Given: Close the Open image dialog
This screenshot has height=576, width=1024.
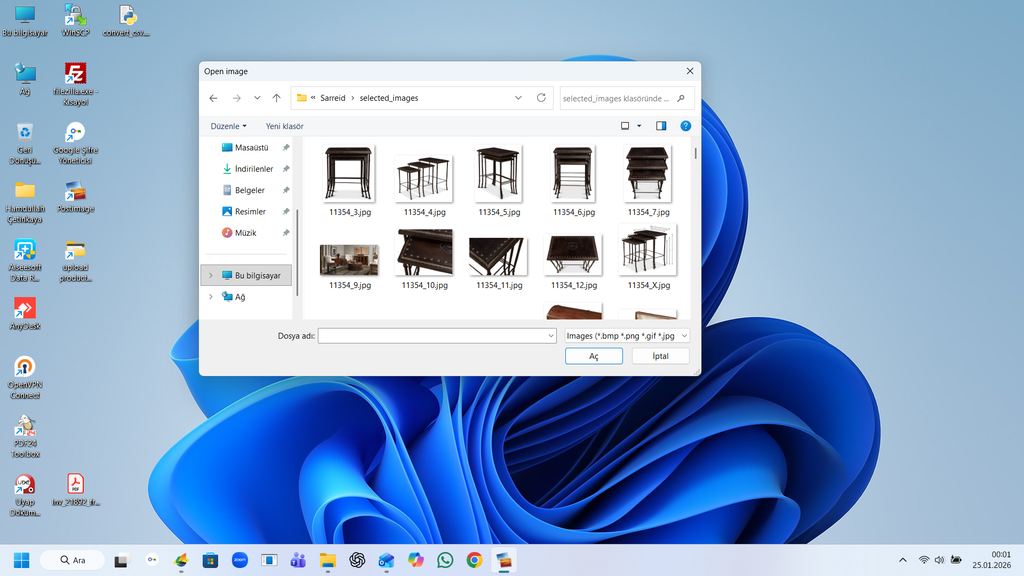Looking at the screenshot, I should pos(690,71).
